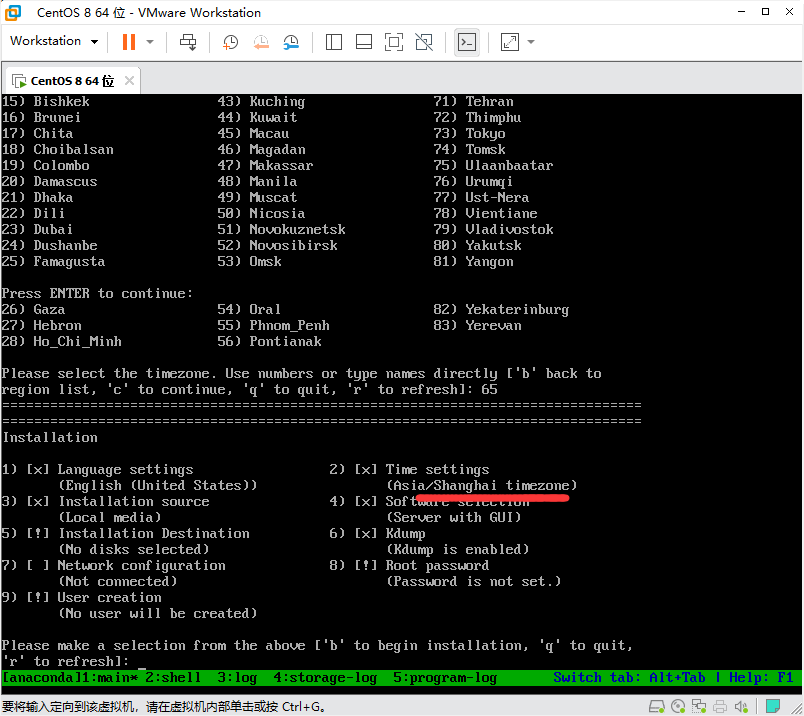The width and height of the screenshot is (804, 716).
Task: Click the "3:log" tmux tab
Action: (x=237, y=678)
